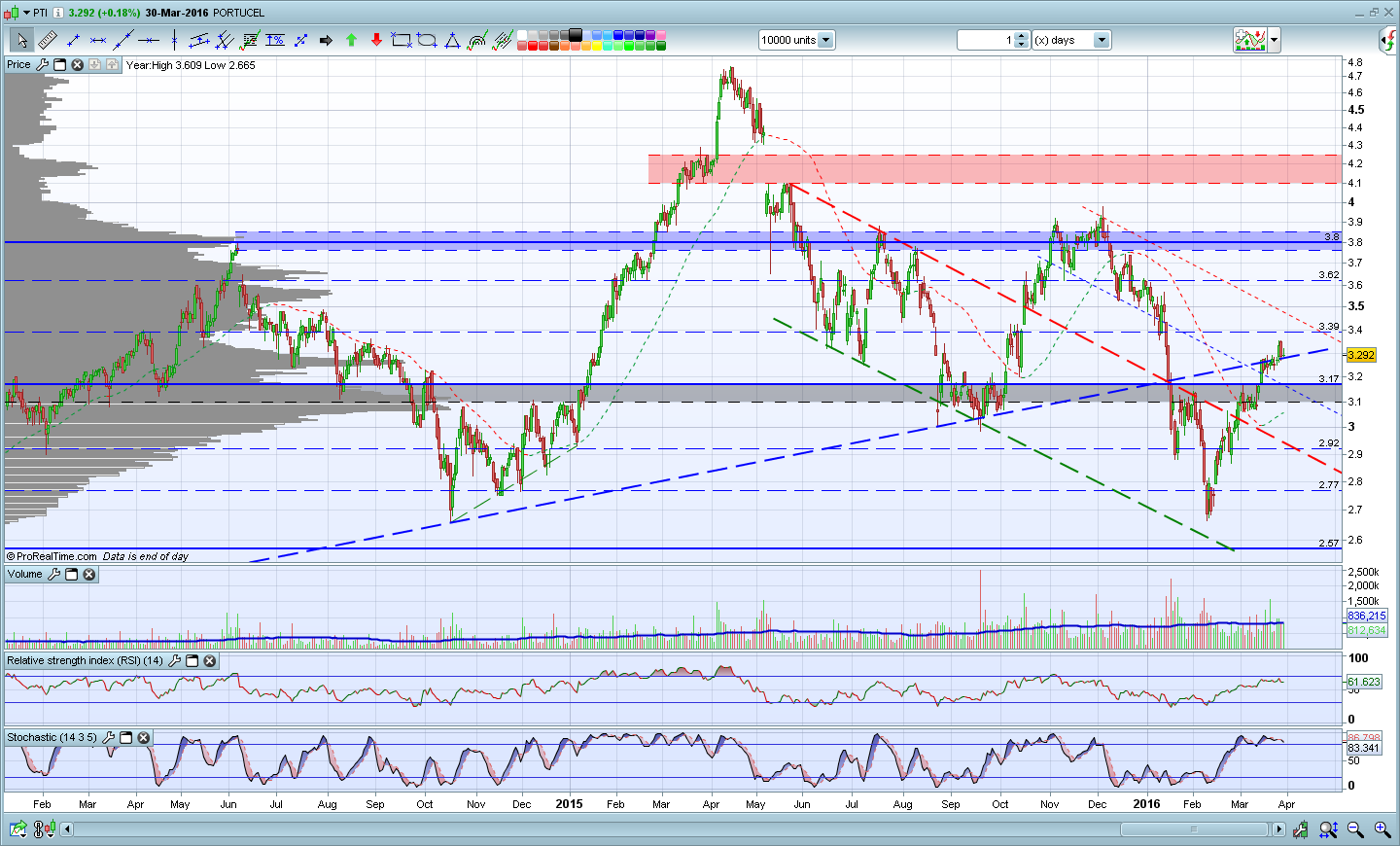Choose the red down arrow marker tool
The image size is (1400, 846).
click(x=376, y=40)
